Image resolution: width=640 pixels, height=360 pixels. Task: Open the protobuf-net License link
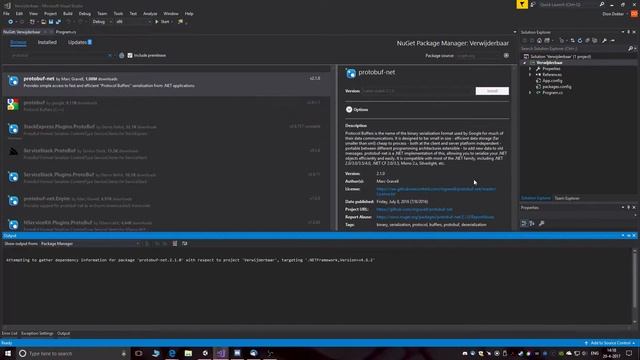tap(436, 191)
